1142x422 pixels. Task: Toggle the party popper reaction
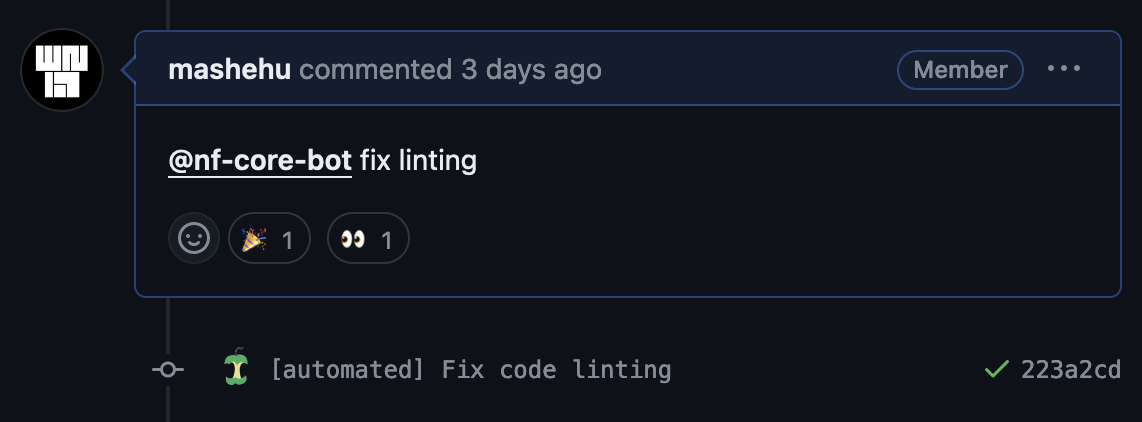(x=269, y=238)
